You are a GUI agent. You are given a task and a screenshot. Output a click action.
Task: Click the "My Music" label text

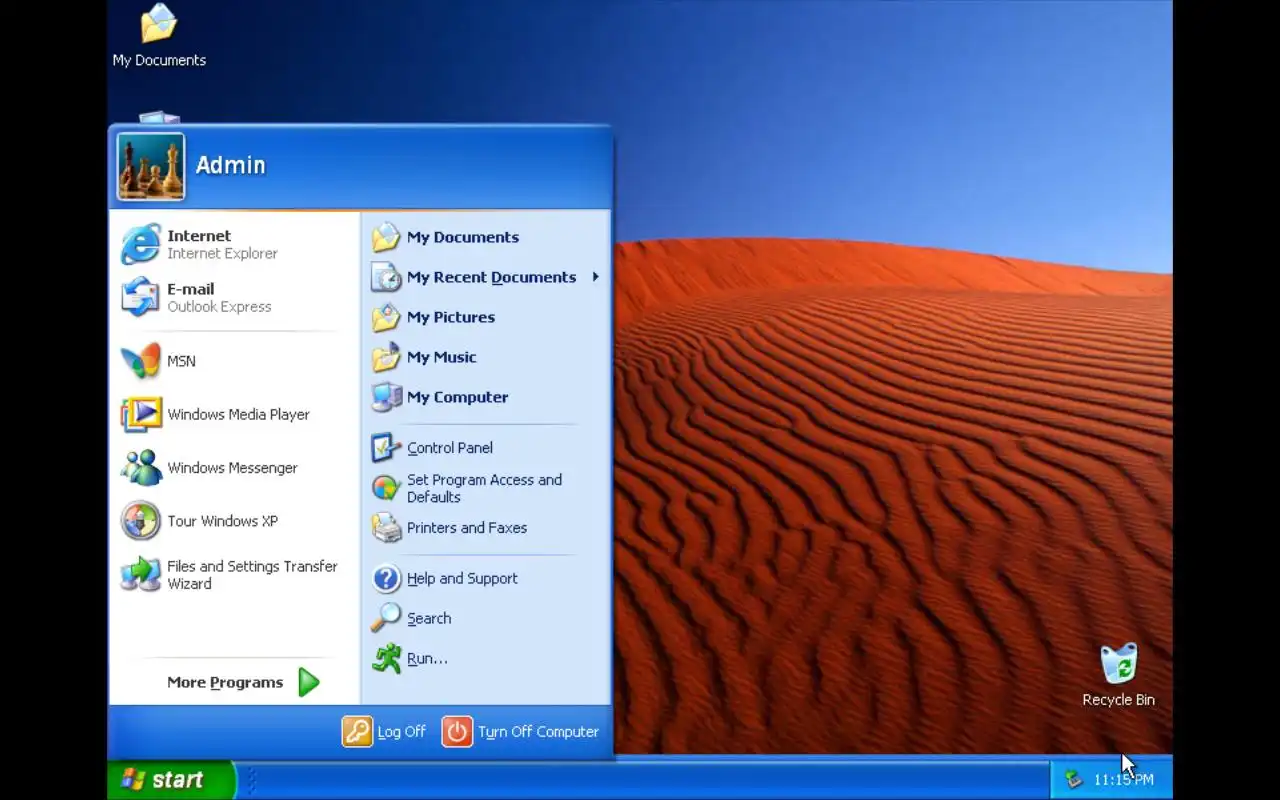coord(442,357)
